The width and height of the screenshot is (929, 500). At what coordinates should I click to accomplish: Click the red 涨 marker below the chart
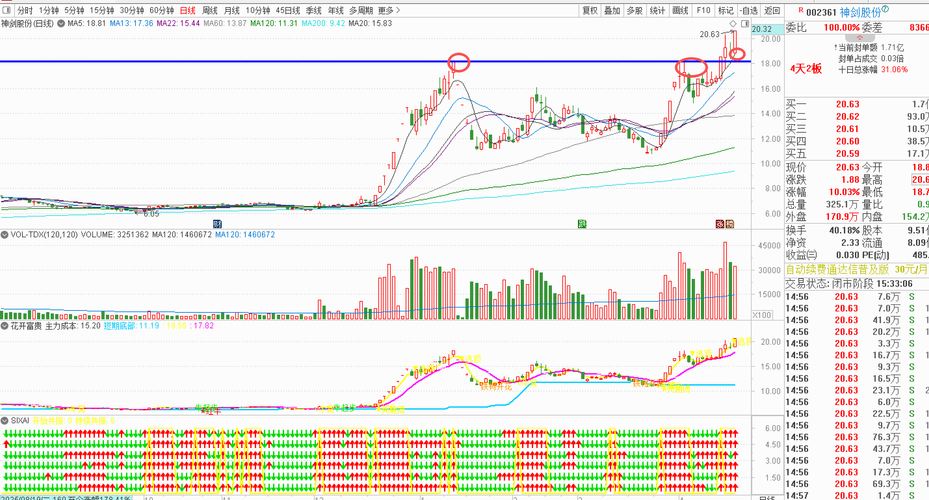pos(720,224)
